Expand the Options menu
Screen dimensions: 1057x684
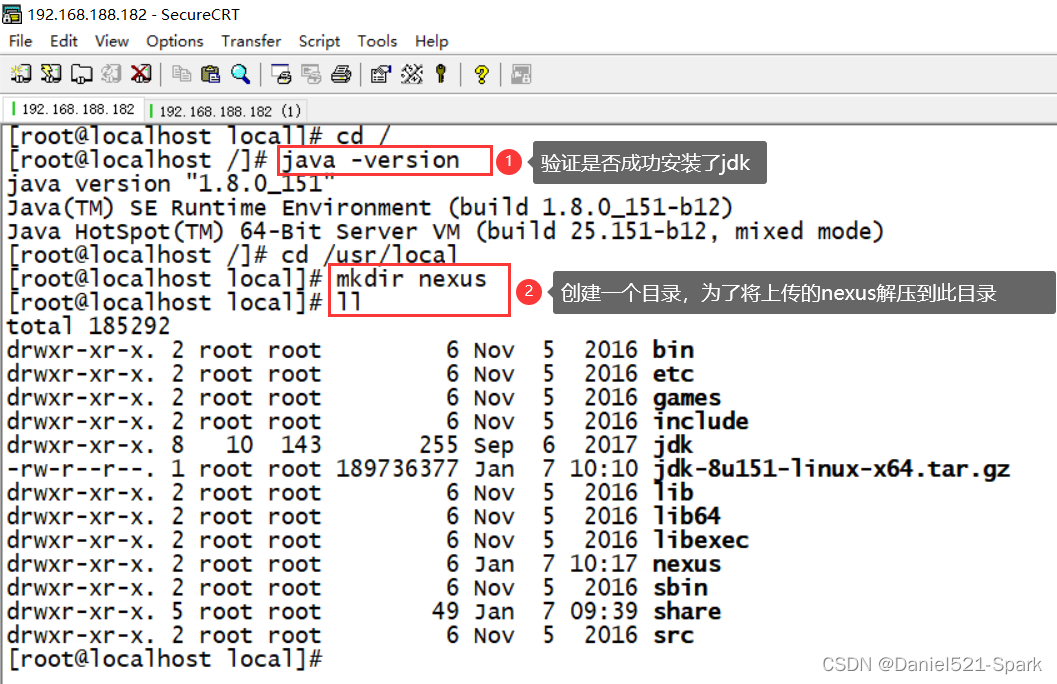pyautogui.click(x=174, y=41)
